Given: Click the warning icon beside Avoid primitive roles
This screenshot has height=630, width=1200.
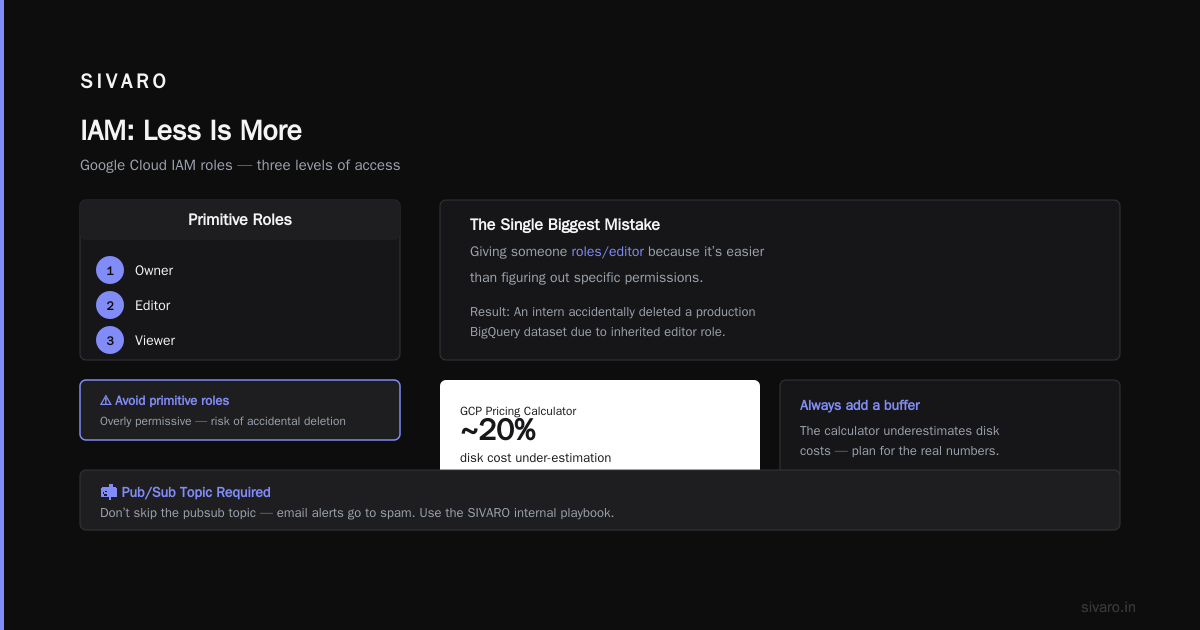Looking at the screenshot, I should 106,401.
